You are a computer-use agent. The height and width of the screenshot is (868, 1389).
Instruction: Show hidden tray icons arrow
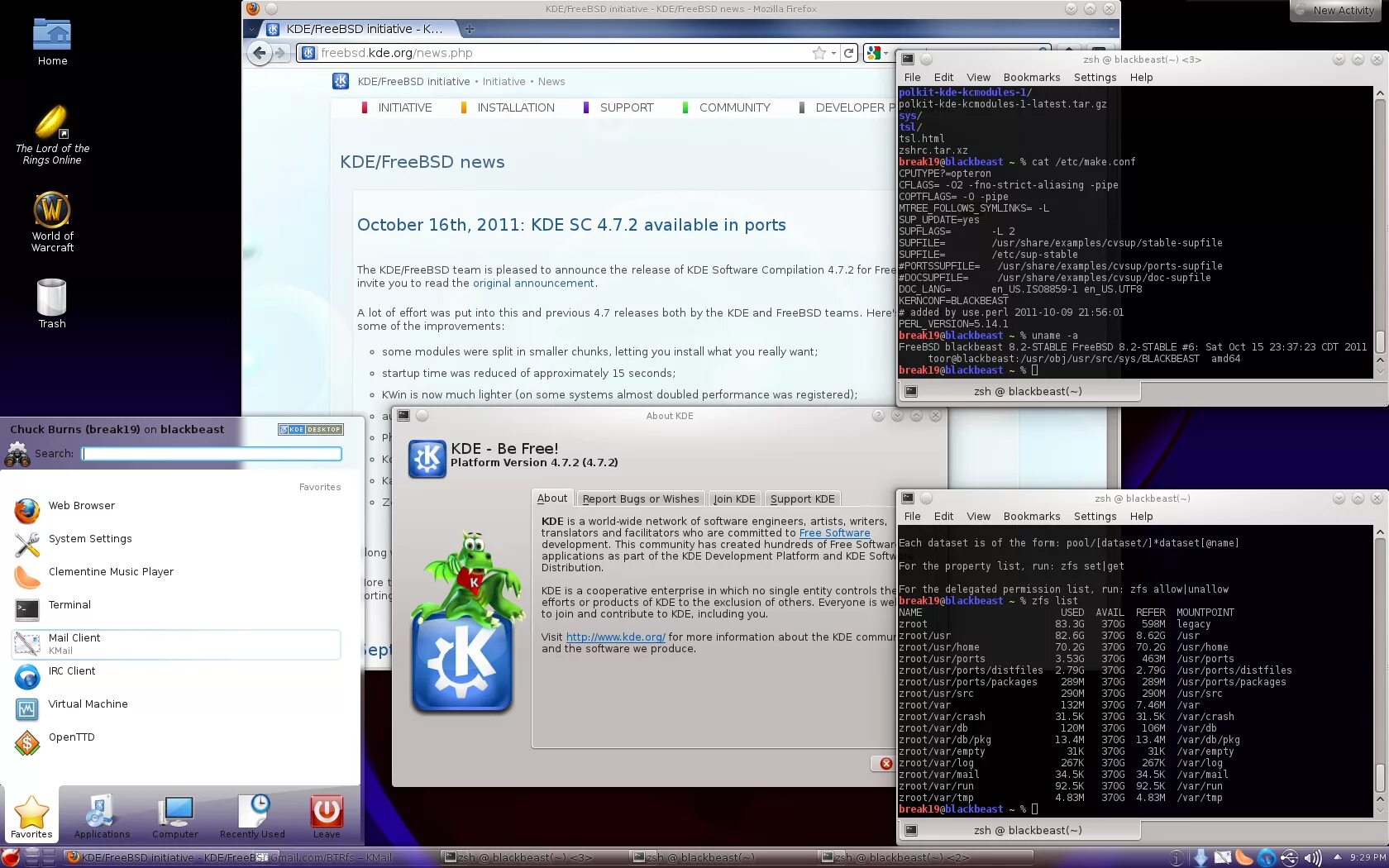pyautogui.click(x=1337, y=857)
